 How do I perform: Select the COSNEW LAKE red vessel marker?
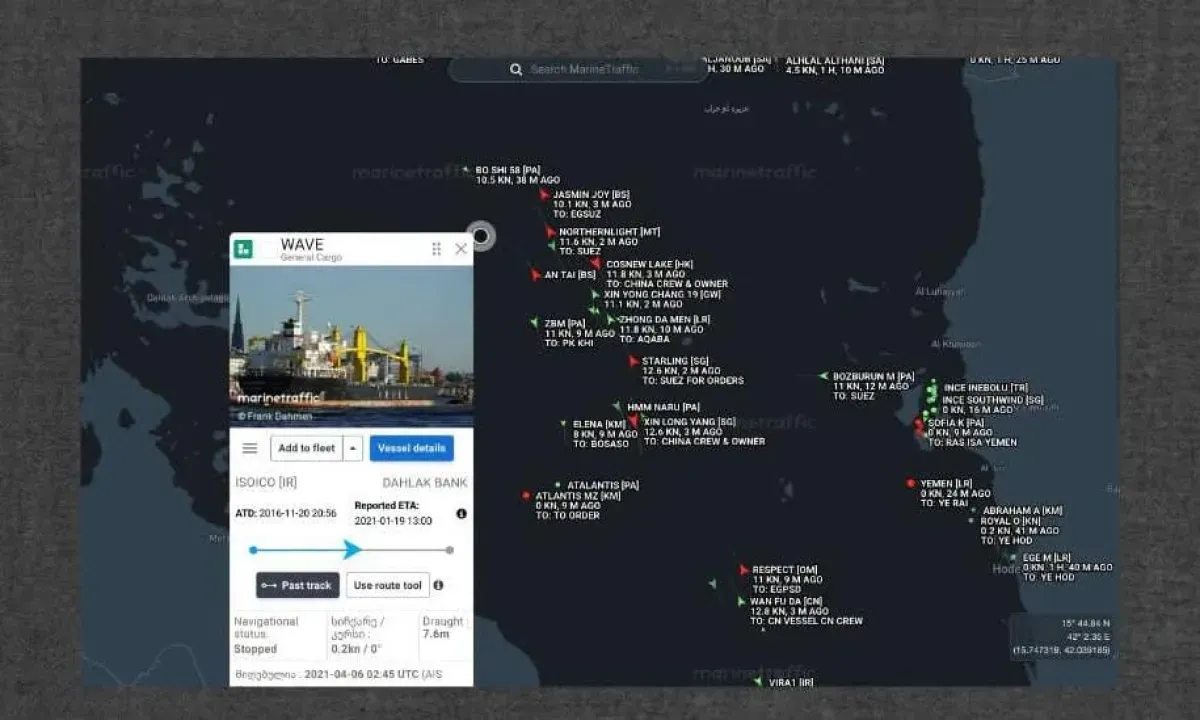pyautogui.click(x=596, y=264)
